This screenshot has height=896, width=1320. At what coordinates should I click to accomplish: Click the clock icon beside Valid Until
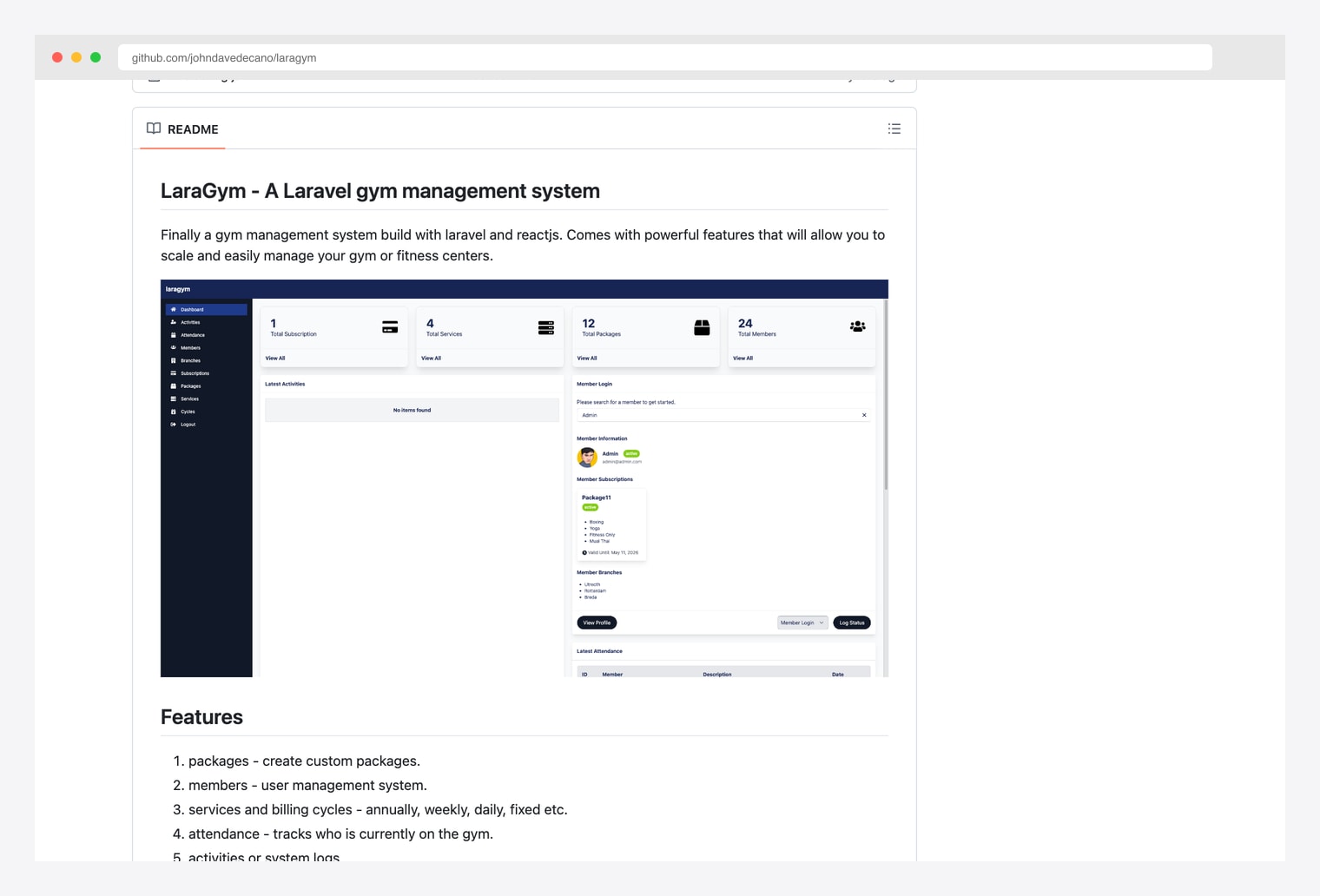click(x=584, y=552)
